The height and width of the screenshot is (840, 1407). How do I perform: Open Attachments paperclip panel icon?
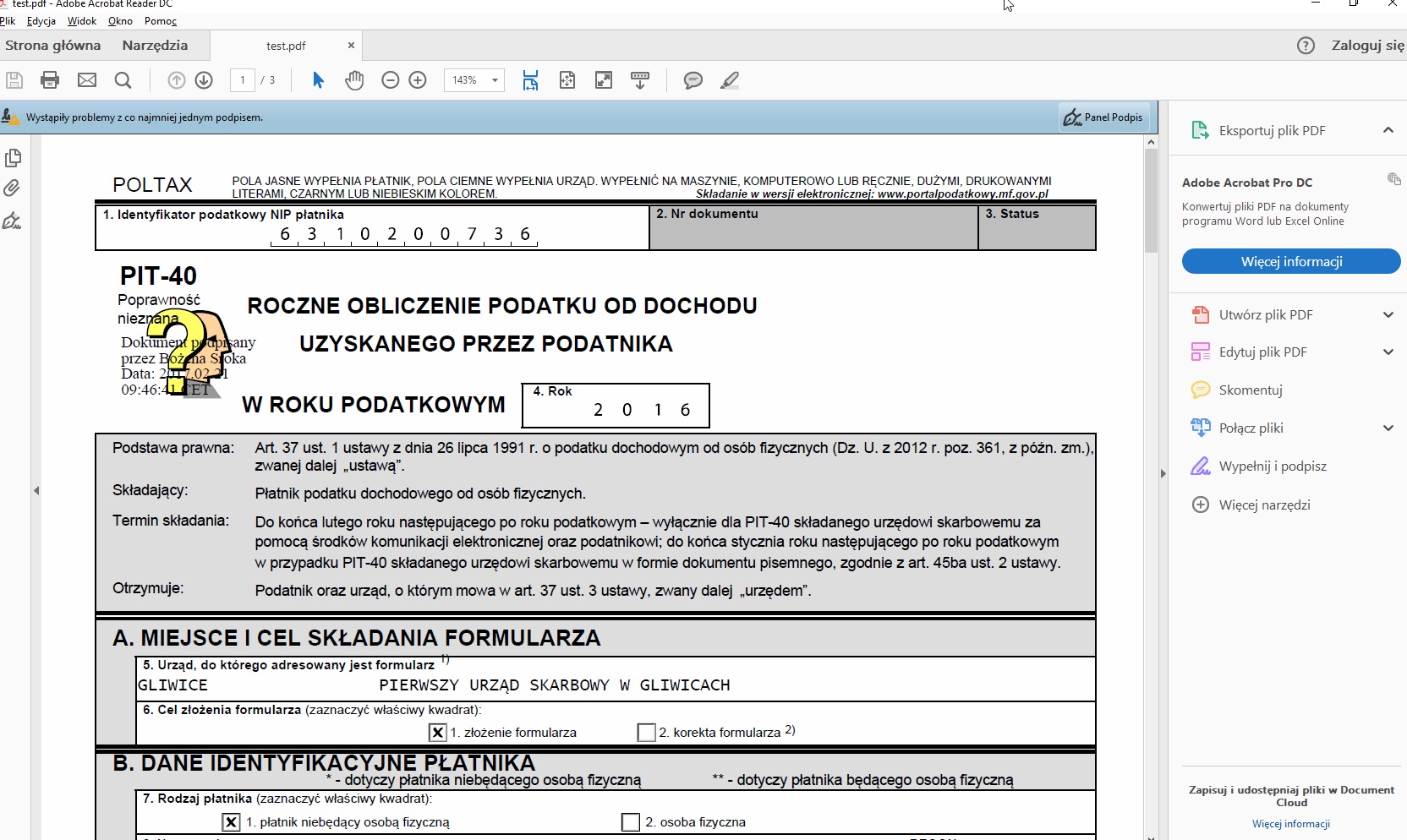[x=12, y=188]
